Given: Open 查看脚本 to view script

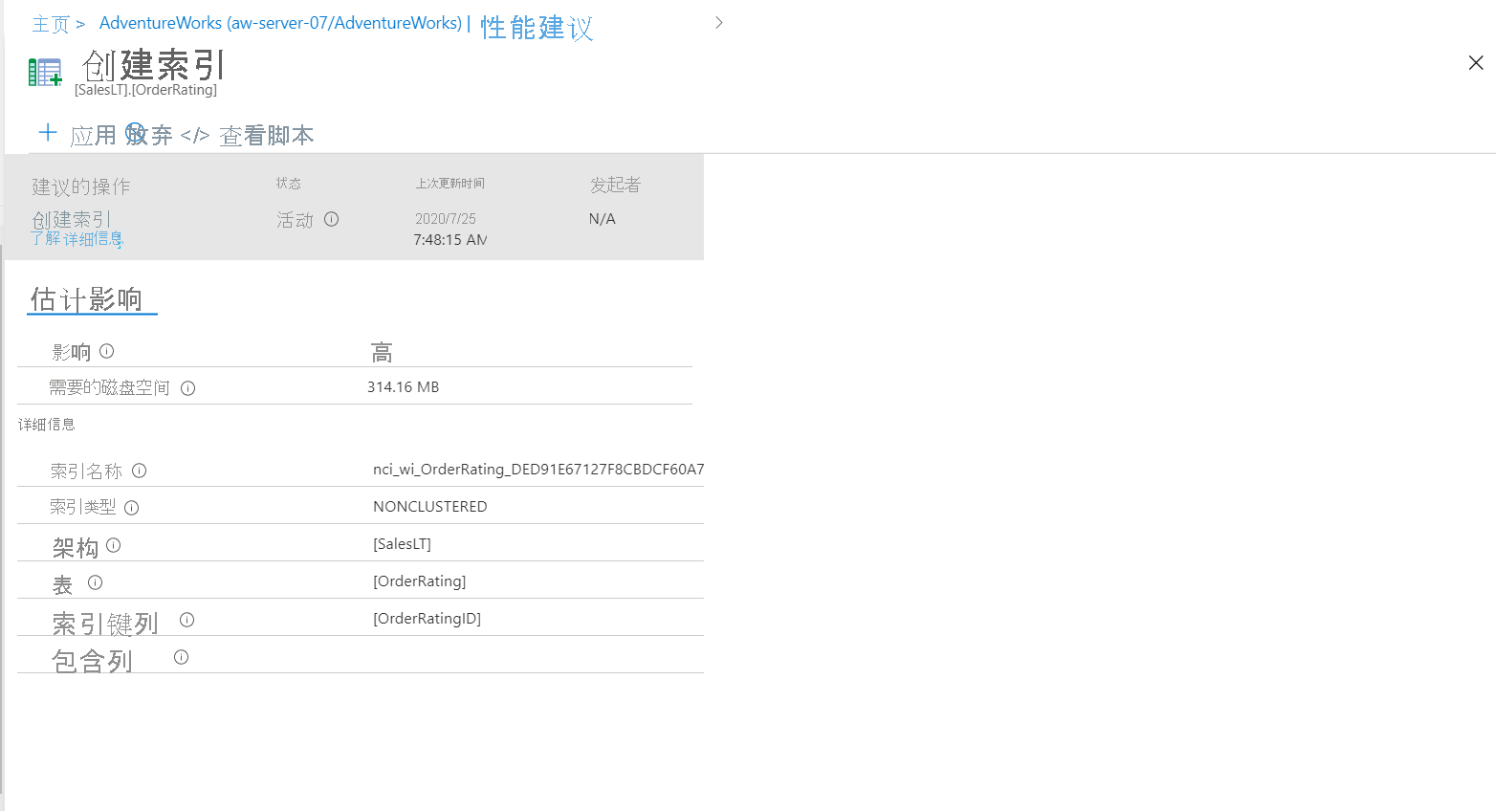Looking at the screenshot, I should (x=267, y=136).
